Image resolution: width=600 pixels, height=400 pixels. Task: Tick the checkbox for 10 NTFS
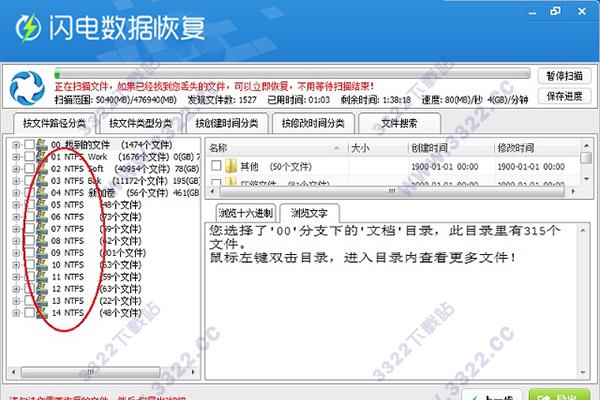tap(29, 264)
